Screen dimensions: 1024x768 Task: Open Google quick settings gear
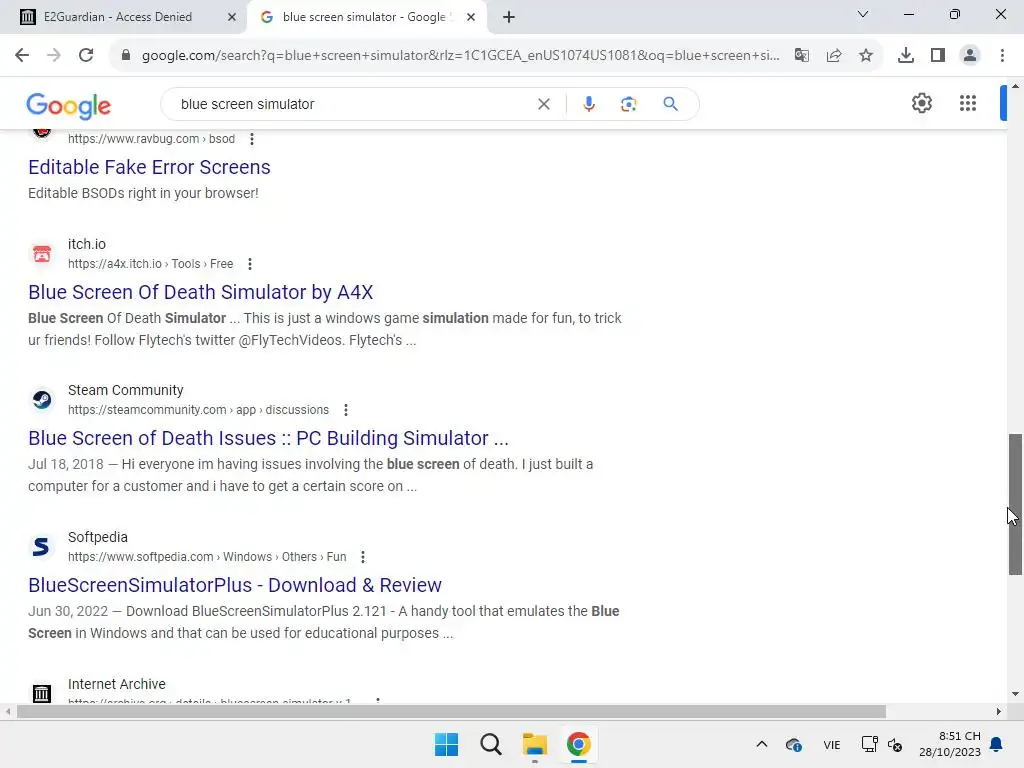click(x=921, y=103)
